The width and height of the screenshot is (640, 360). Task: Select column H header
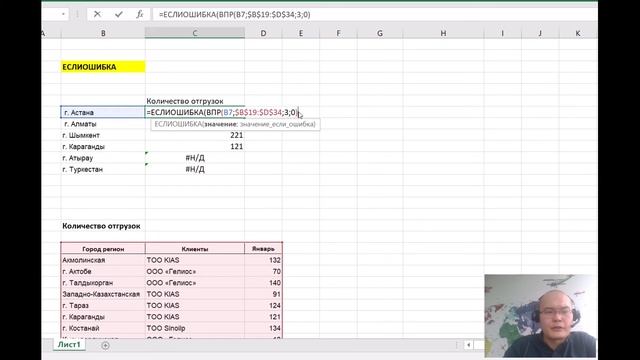point(443,33)
